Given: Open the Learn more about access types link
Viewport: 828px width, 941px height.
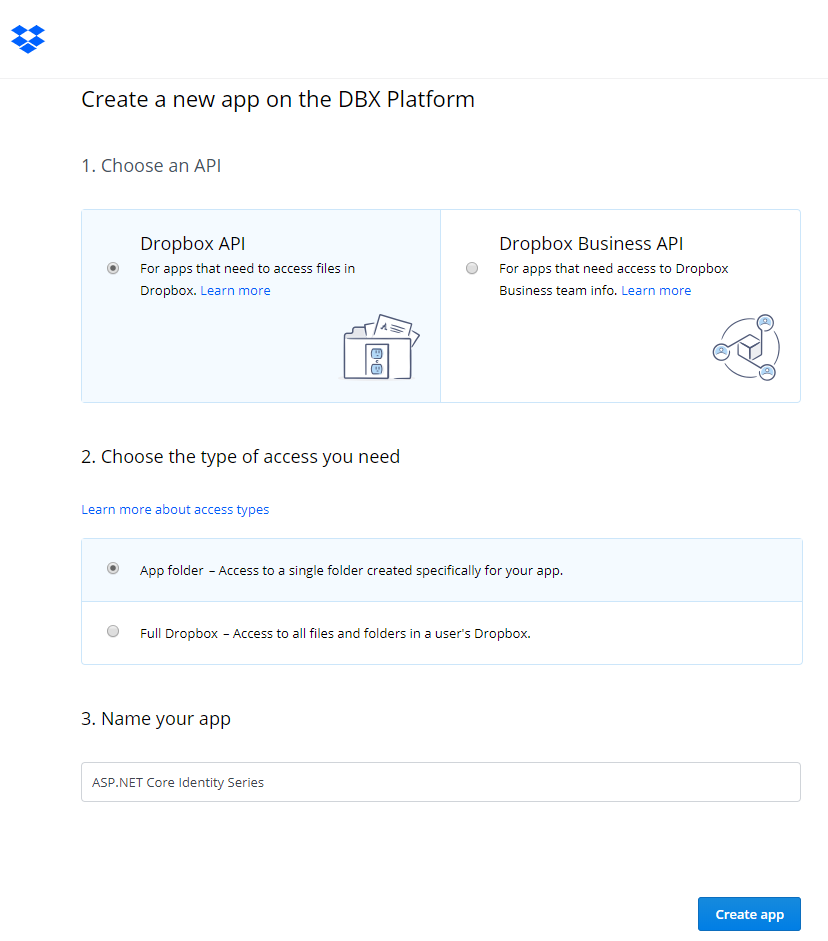Looking at the screenshot, I should (175, 510).
